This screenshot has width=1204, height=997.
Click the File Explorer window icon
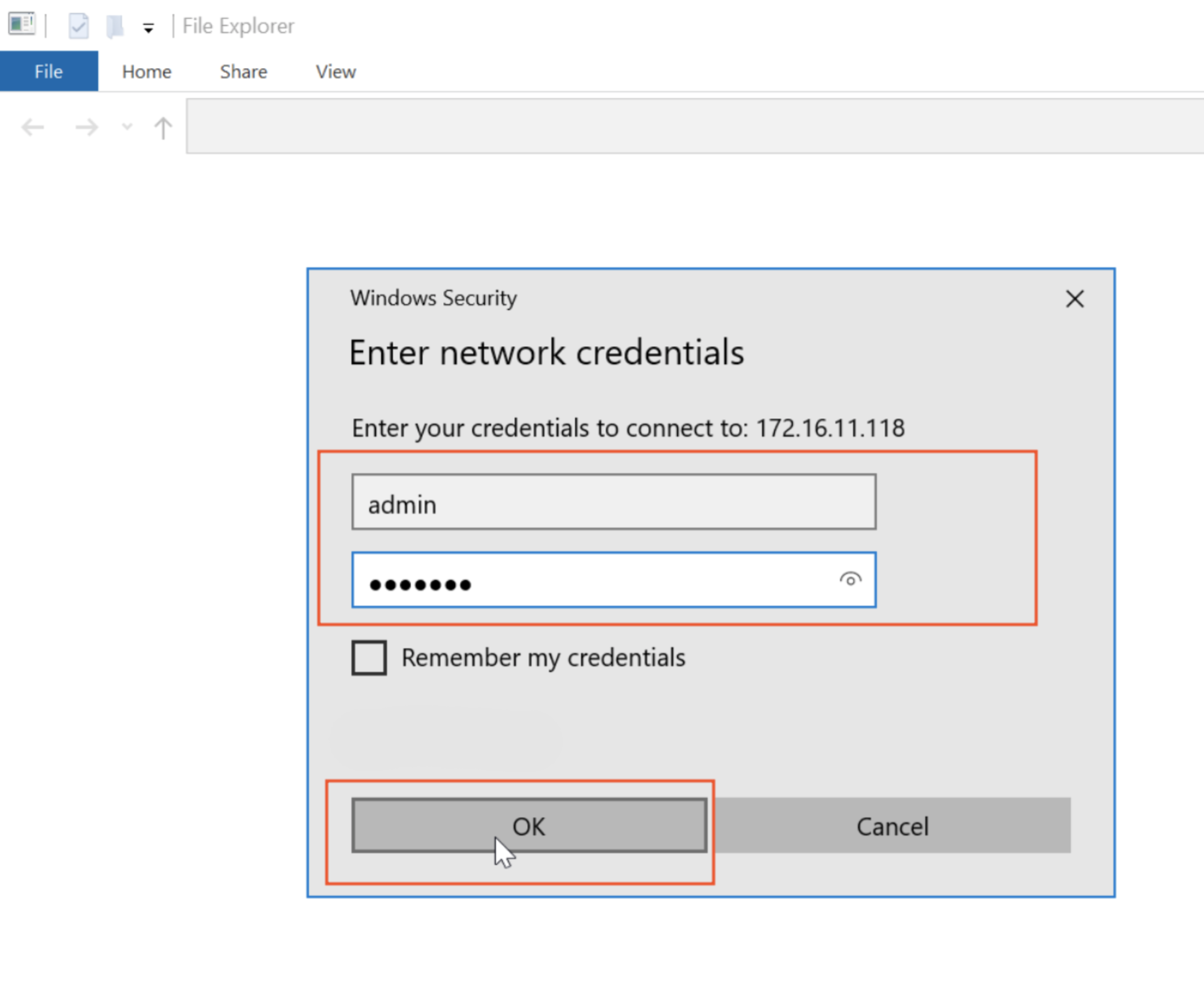(21, 25)
